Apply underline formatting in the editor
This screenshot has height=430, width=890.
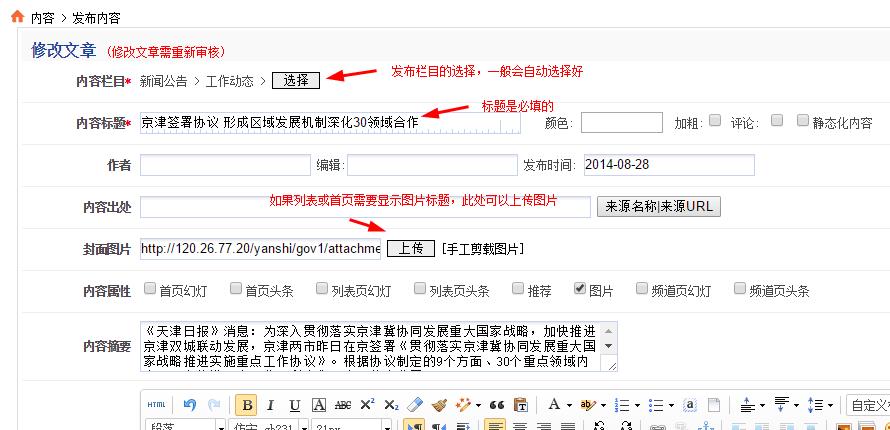pos(295,405)
